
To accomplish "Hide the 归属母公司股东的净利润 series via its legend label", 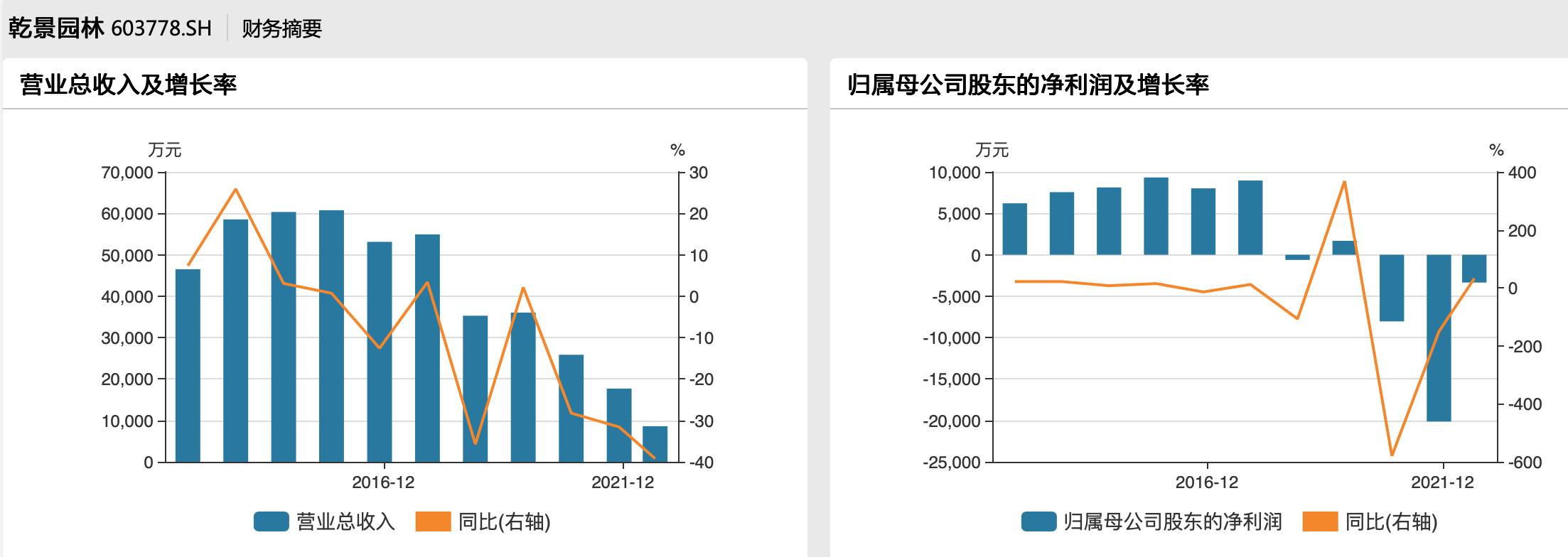I will 1172,521.
